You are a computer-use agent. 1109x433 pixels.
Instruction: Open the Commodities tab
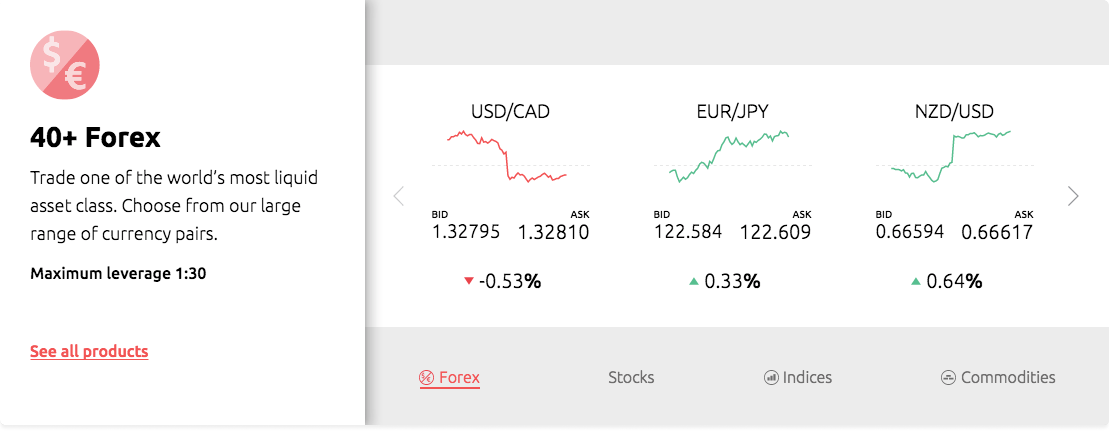(1008, 378)
